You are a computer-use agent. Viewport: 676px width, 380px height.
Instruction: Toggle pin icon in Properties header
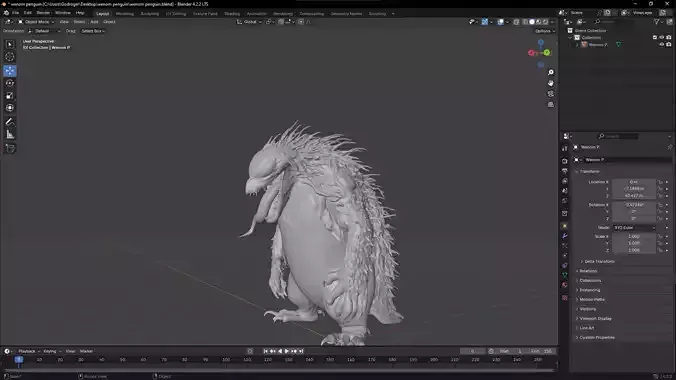670,147
